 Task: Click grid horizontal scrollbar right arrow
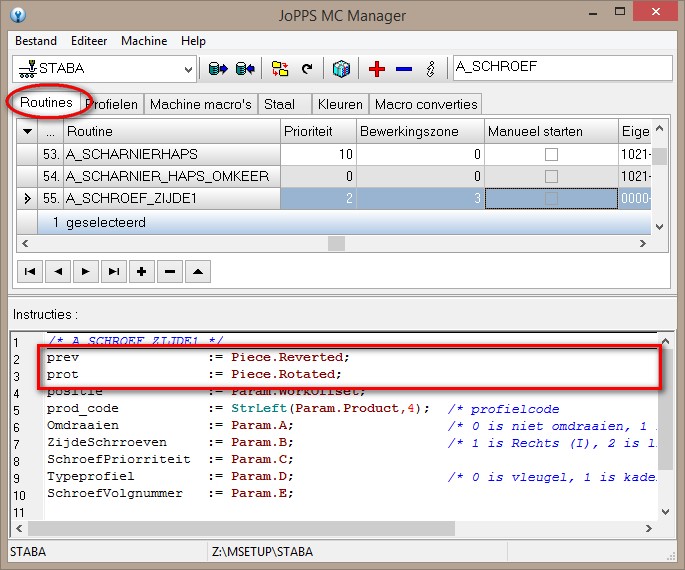coord(643,243)
